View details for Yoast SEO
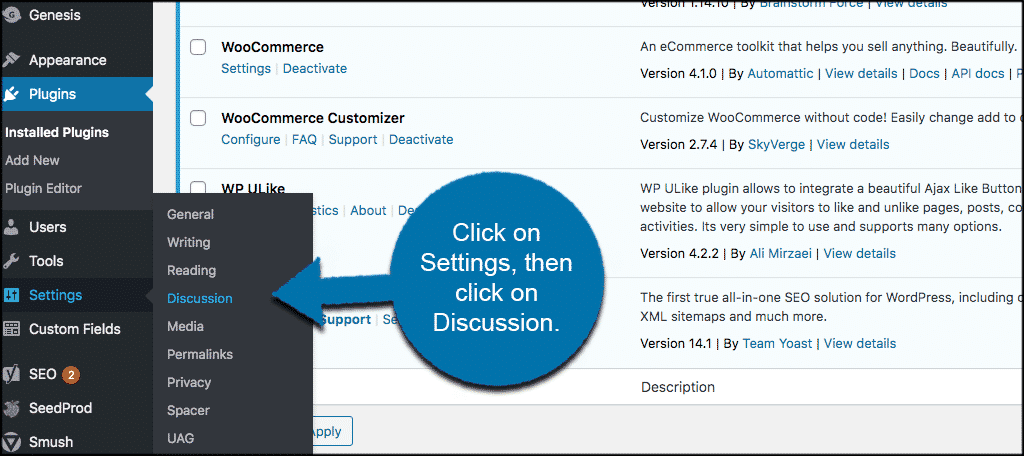 pyautogui.click(x=860, y=344)
